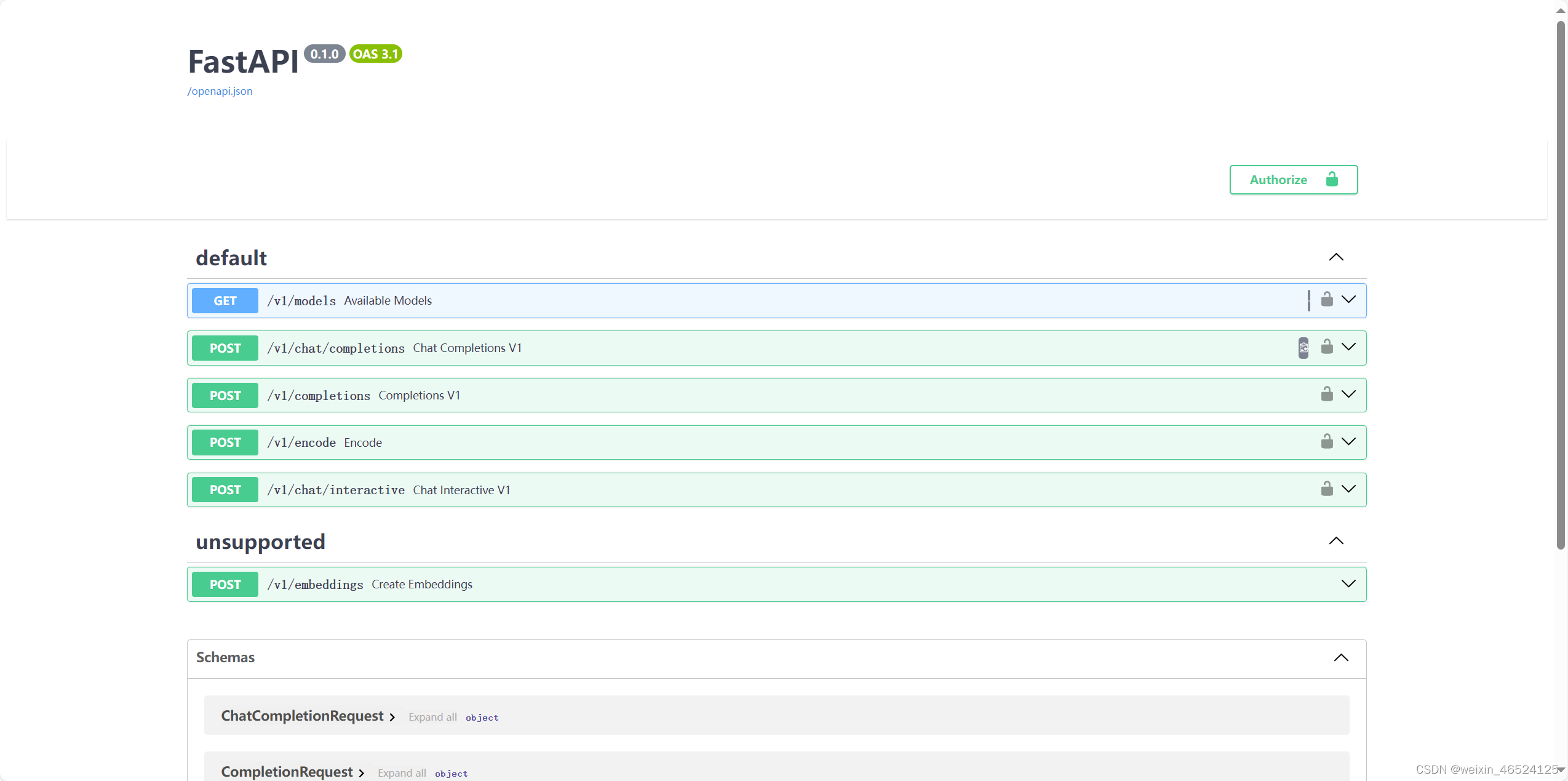Click the lock icon on /v1/chat/completions row
The width and height of the screenshot is (1568, 781).
tap(1327, 346)
